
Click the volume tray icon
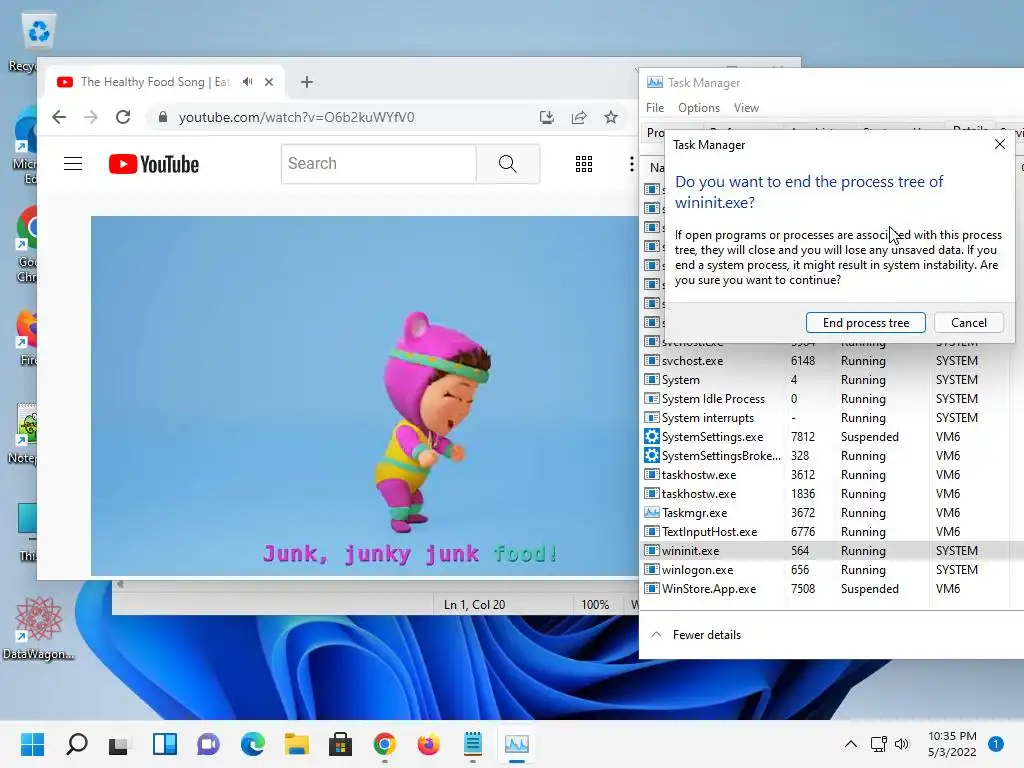tap(902, 744)
